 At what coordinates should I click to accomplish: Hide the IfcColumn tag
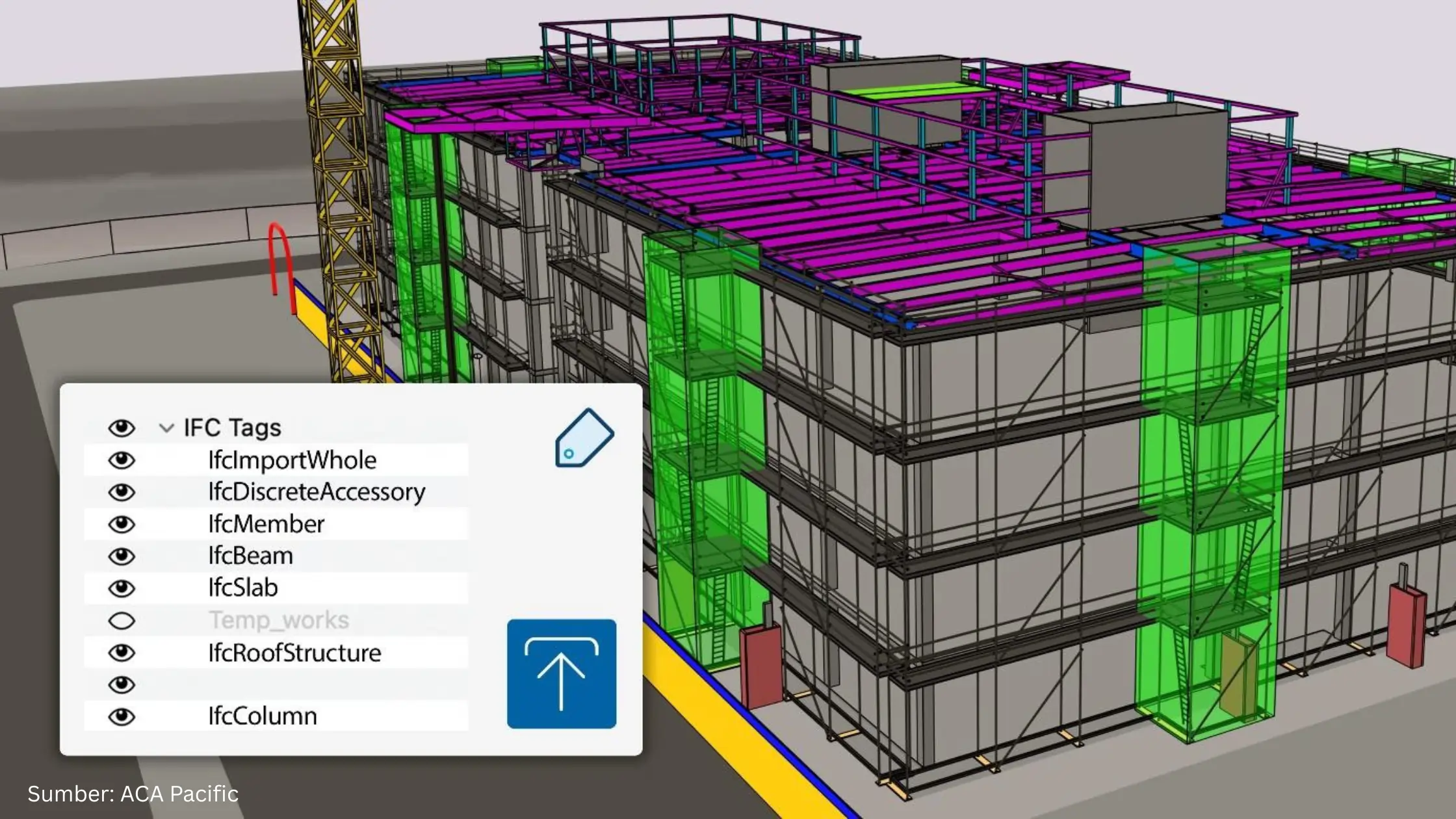tap(122, 717)
